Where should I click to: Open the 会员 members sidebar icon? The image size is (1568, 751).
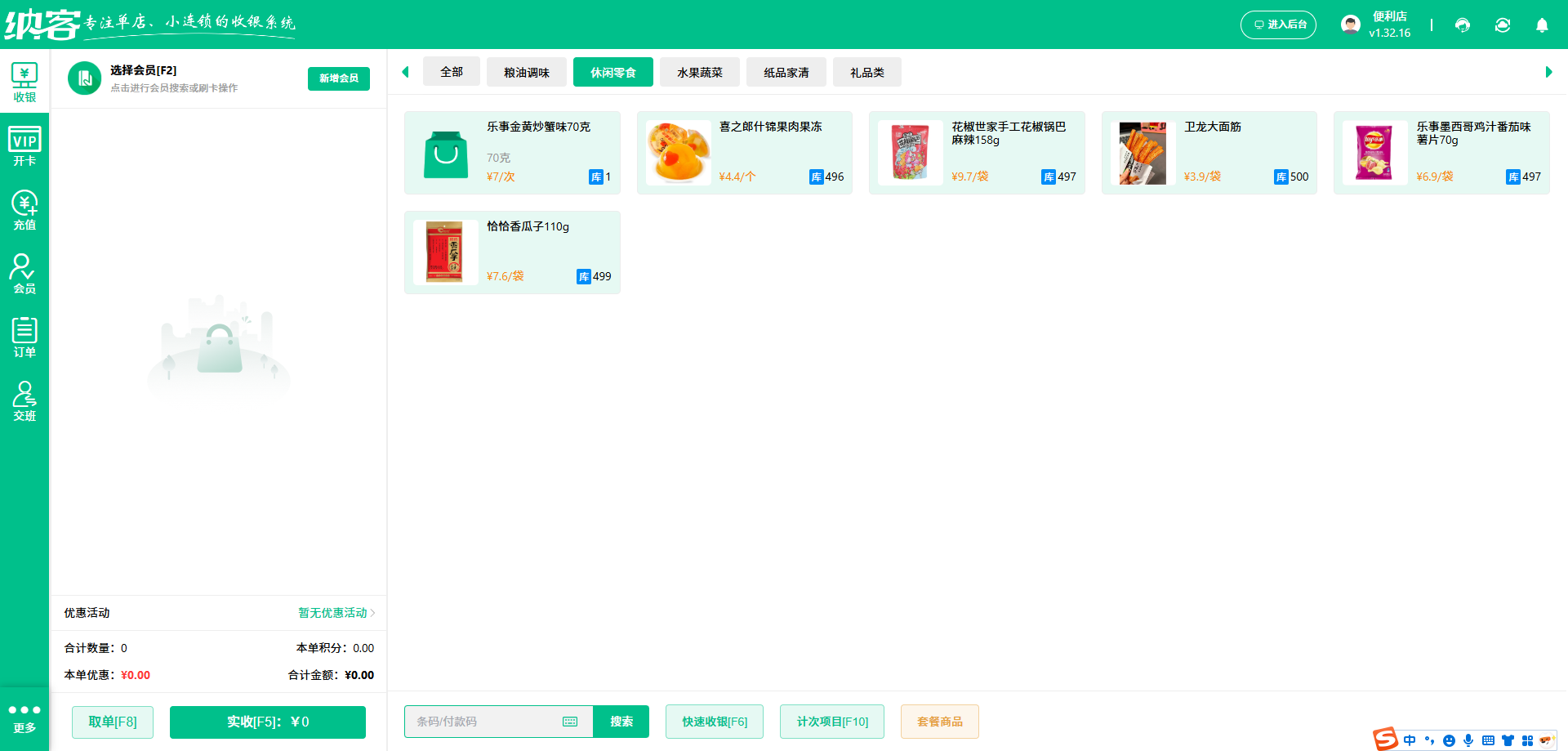(24, 273)
